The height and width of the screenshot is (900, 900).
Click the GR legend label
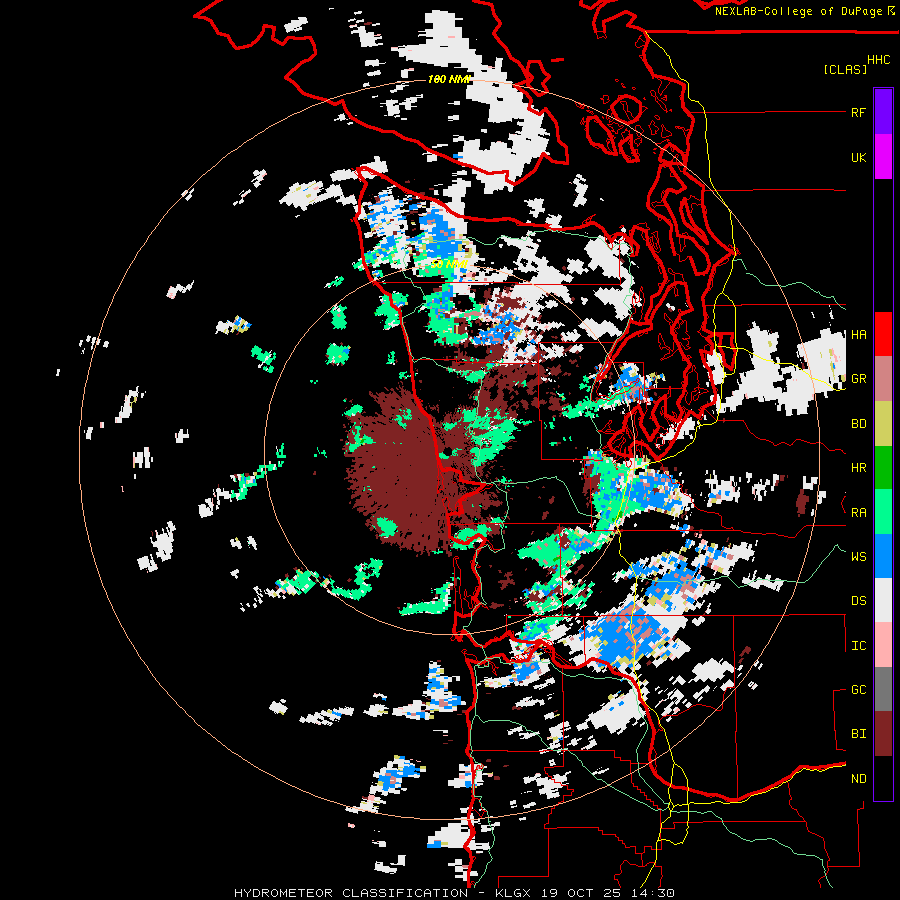858,379
